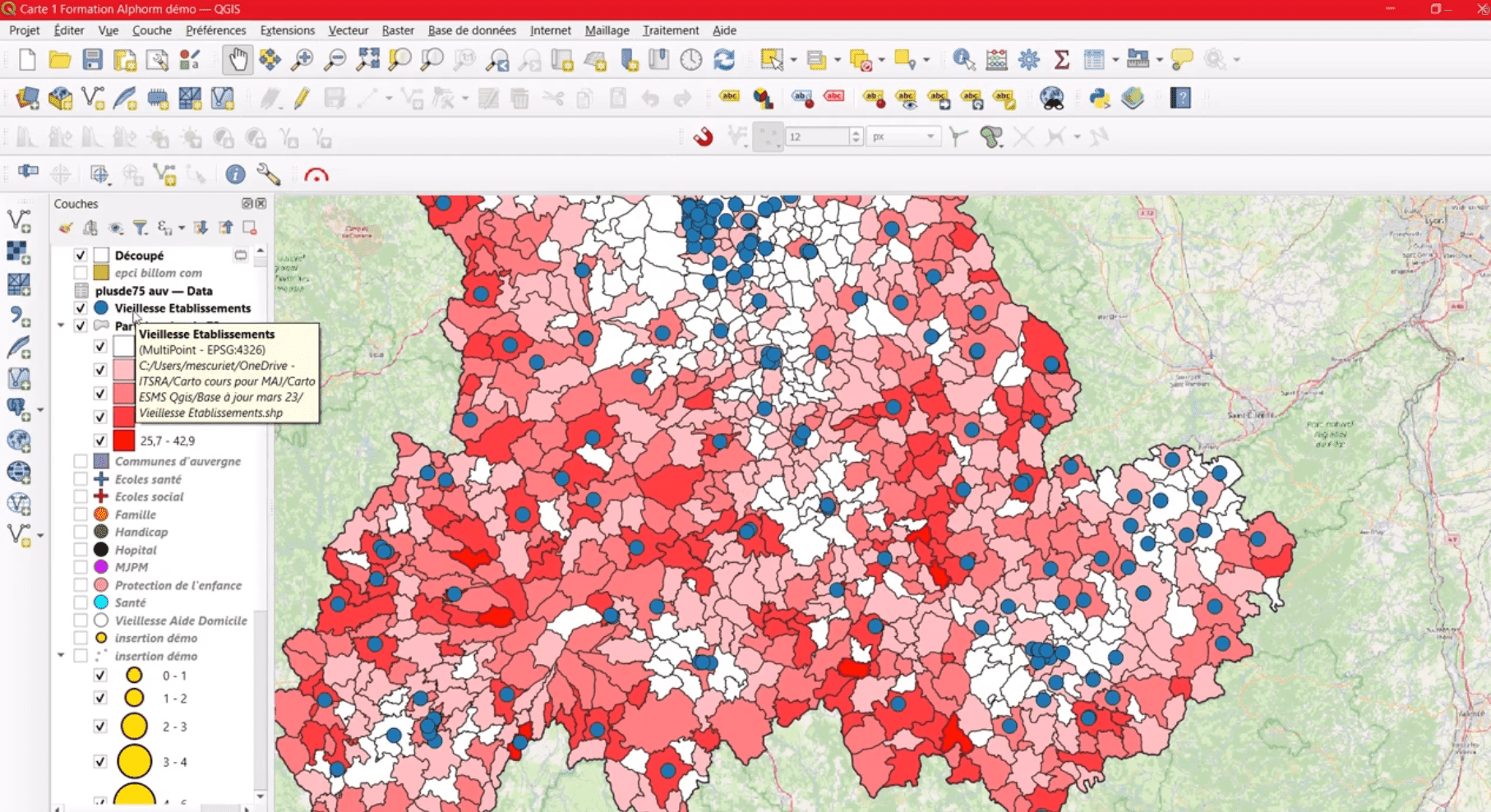Enable the Protection de l'enfance layer
Viewport: 1491px width, 812px height.
coord(81,585)
